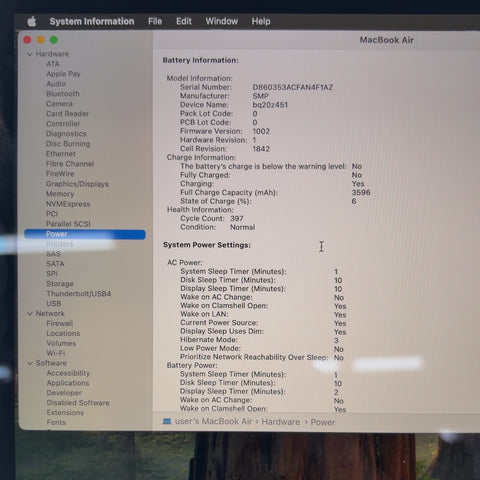Select Apple Pay in the sidebar
This screenshot has height=480, width=480.
click(63, 74)
